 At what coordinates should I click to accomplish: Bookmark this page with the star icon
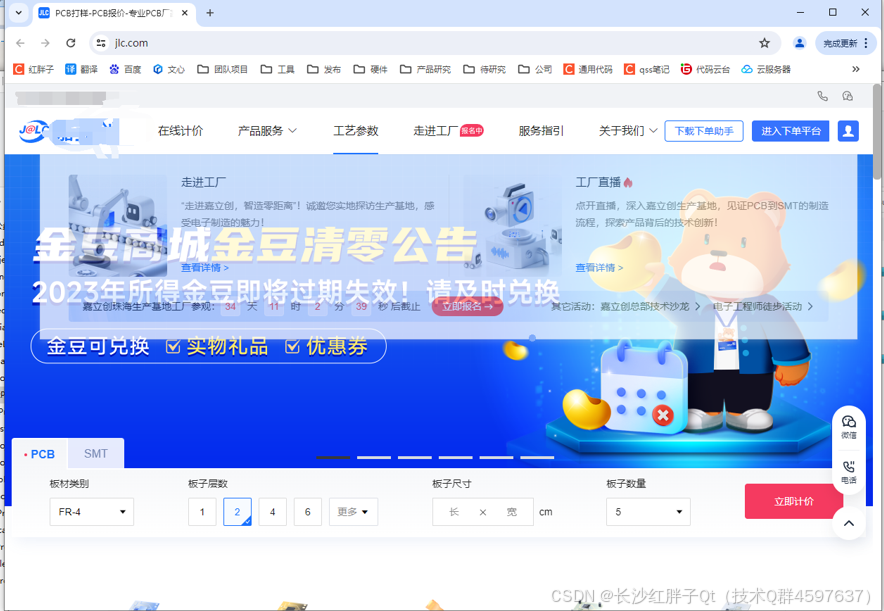click(764, 43)
